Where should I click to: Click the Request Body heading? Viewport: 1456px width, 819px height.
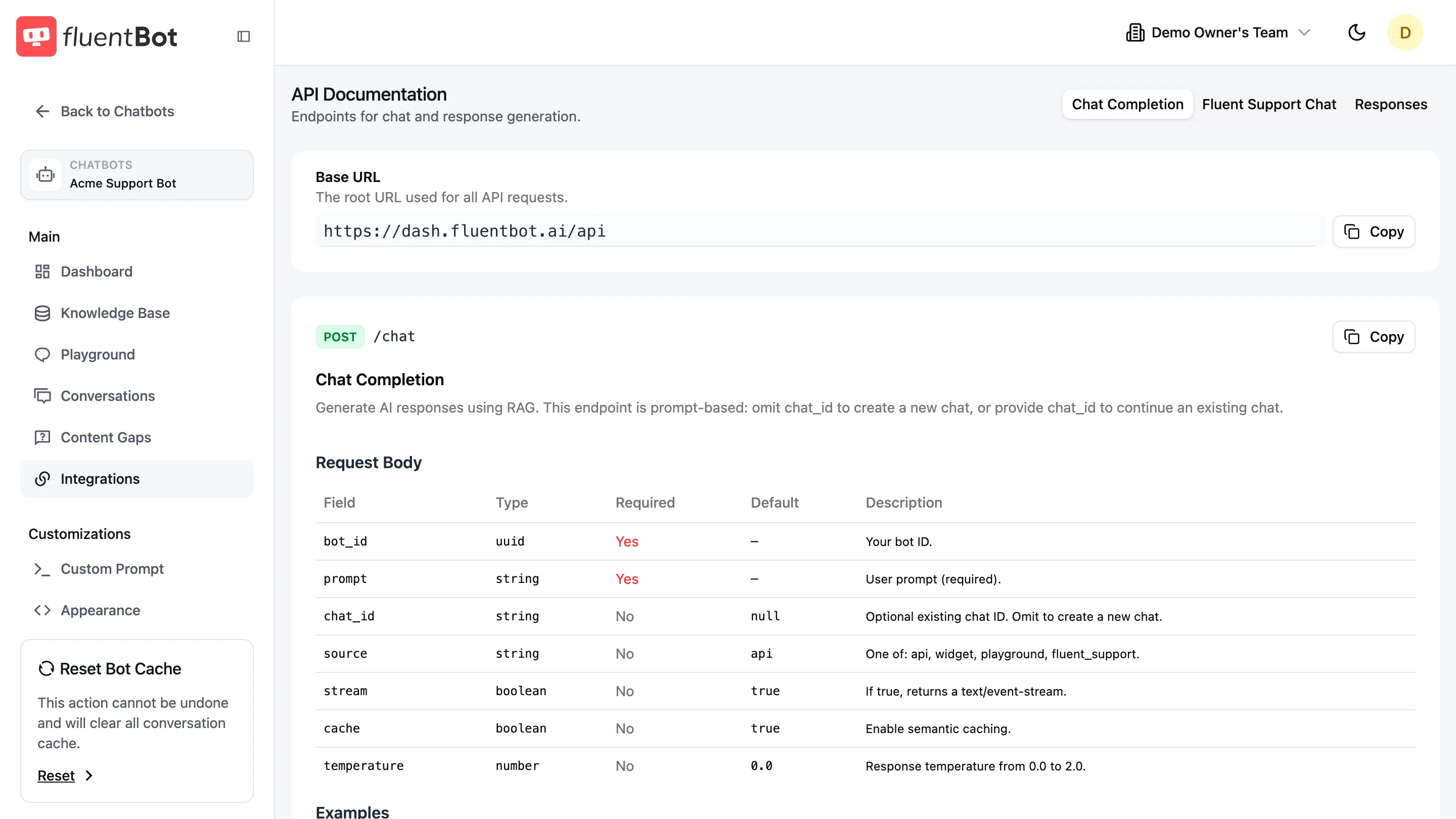tap(369, 463)
